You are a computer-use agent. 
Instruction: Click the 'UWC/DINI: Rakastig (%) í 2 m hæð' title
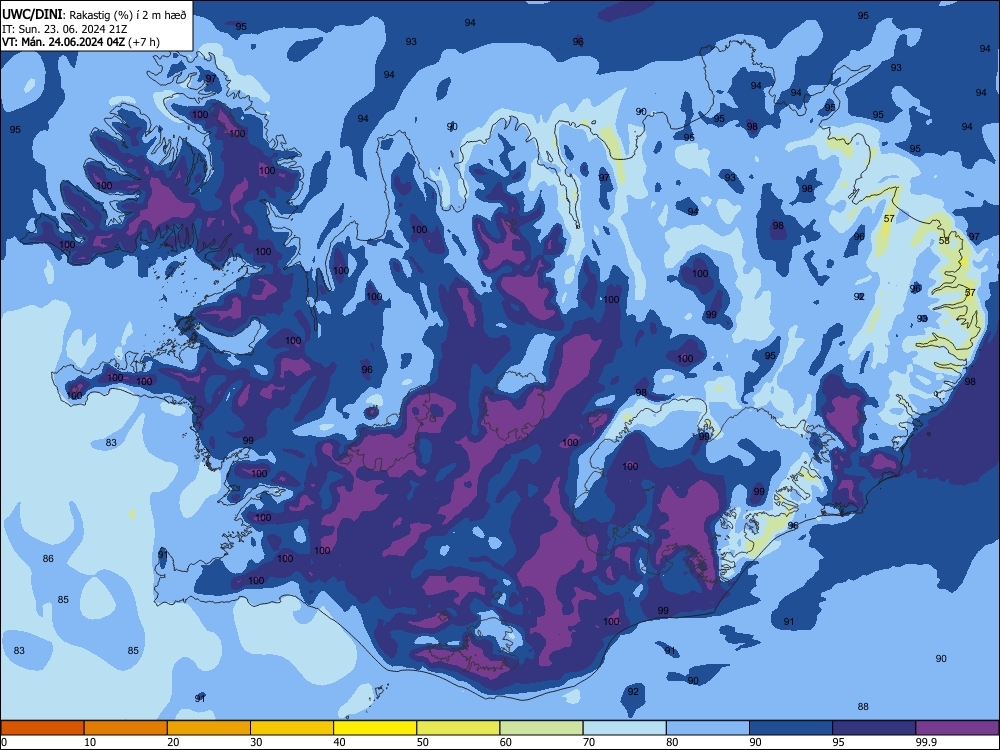click(94, 15)
